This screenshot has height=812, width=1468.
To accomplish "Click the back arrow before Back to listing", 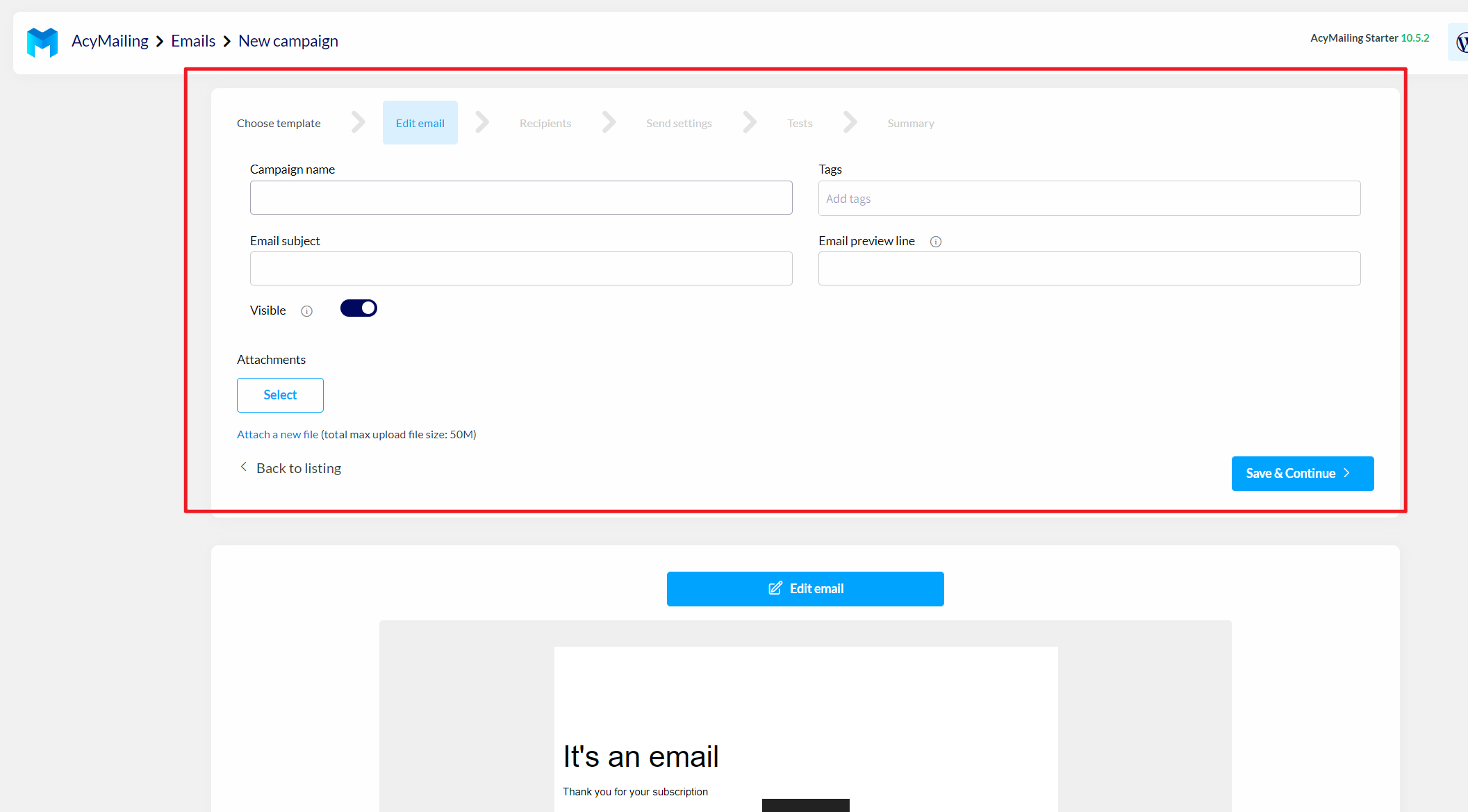I will (244, 467).
